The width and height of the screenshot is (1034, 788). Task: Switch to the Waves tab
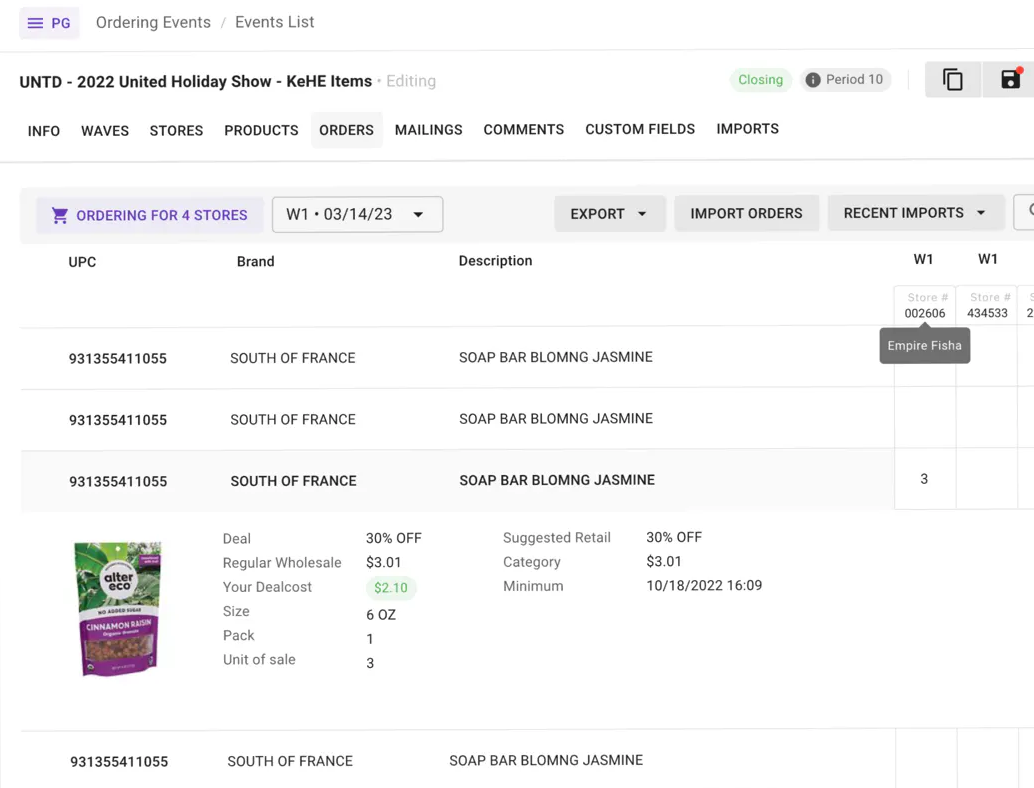pyautogui.click(x=105, y=131)
